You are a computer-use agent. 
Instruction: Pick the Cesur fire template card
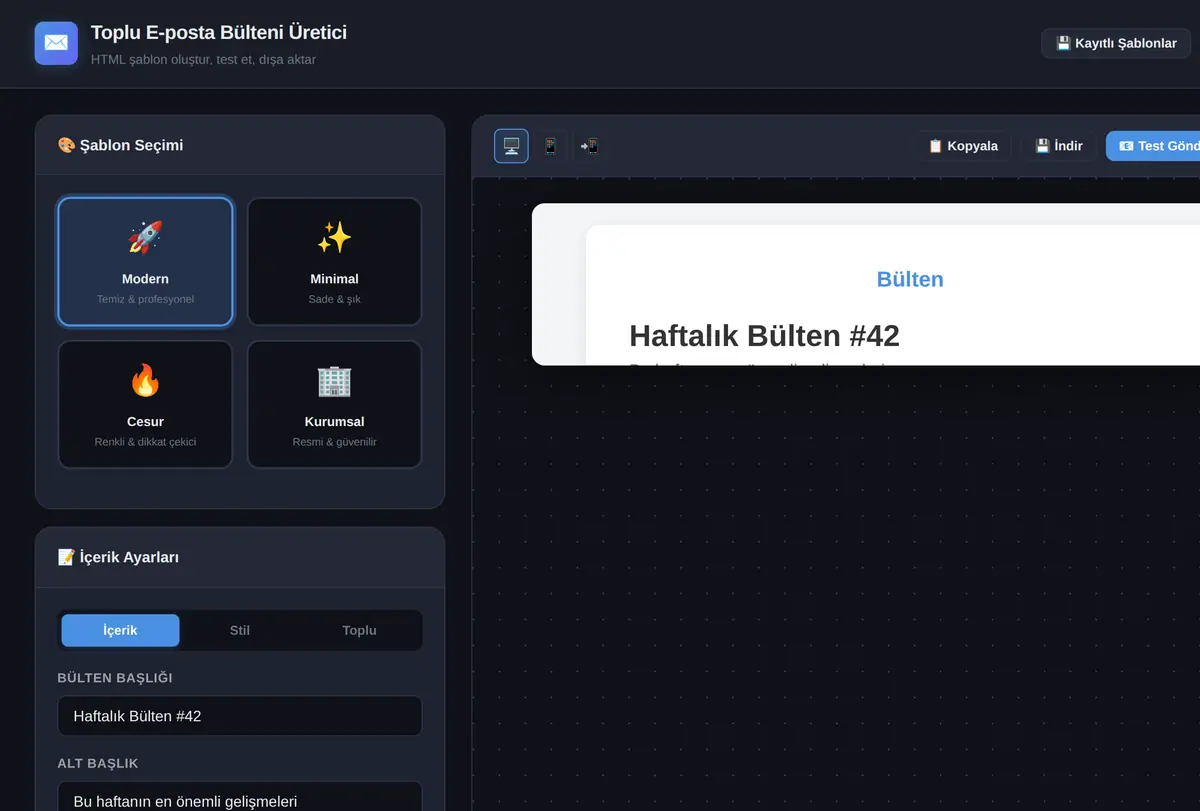pos(145,404)
